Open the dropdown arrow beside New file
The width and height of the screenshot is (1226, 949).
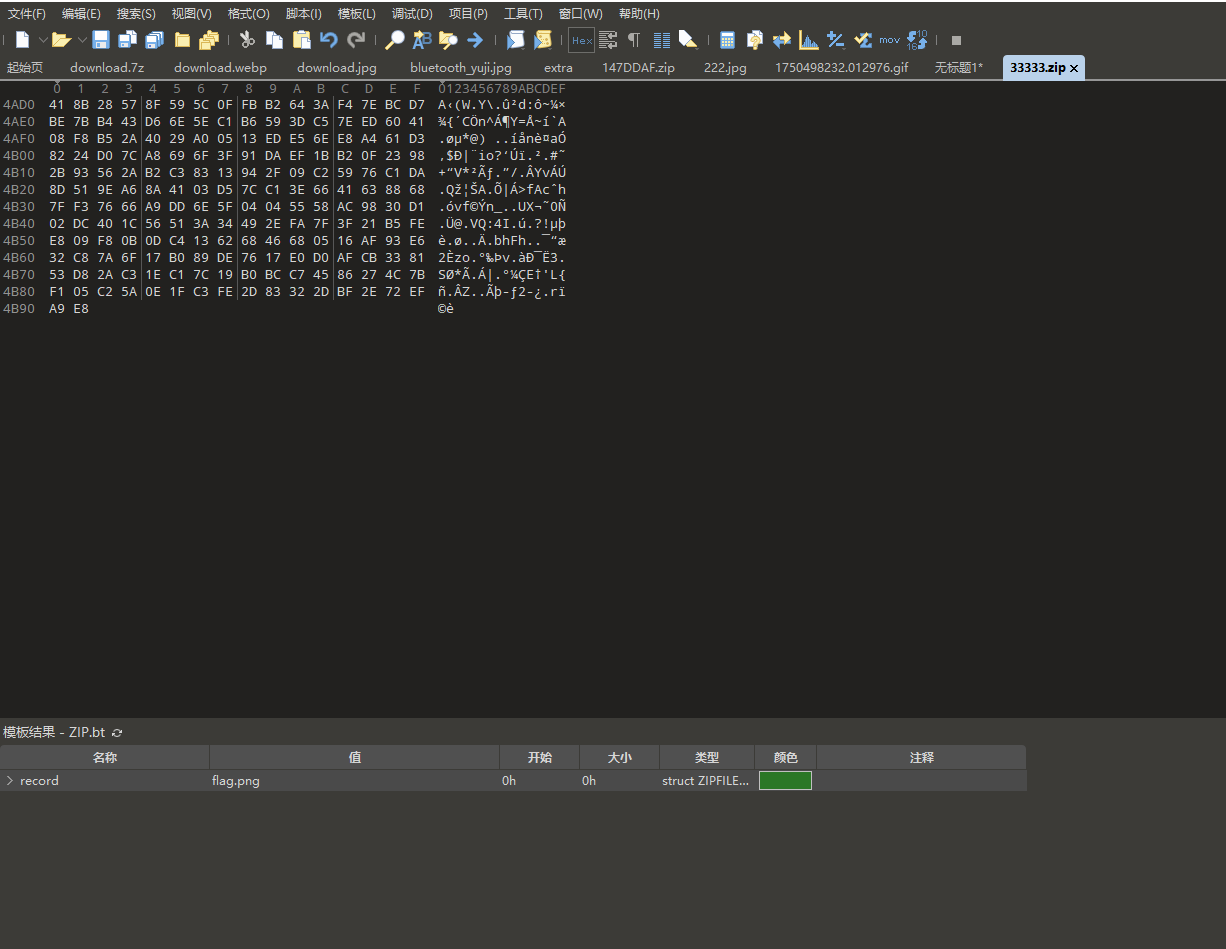click(x=42, y=40)
